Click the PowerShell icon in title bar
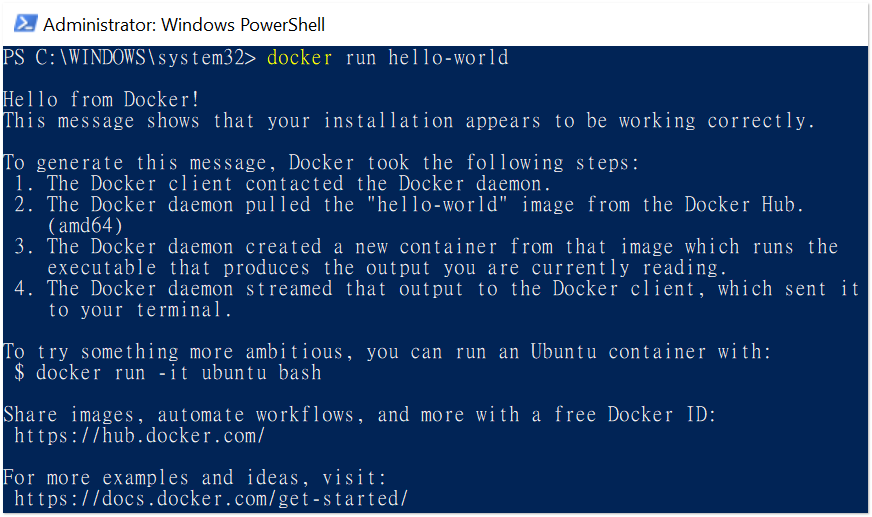Image resolution: width=872 pixels, height=517 pixels. [25, 24]
